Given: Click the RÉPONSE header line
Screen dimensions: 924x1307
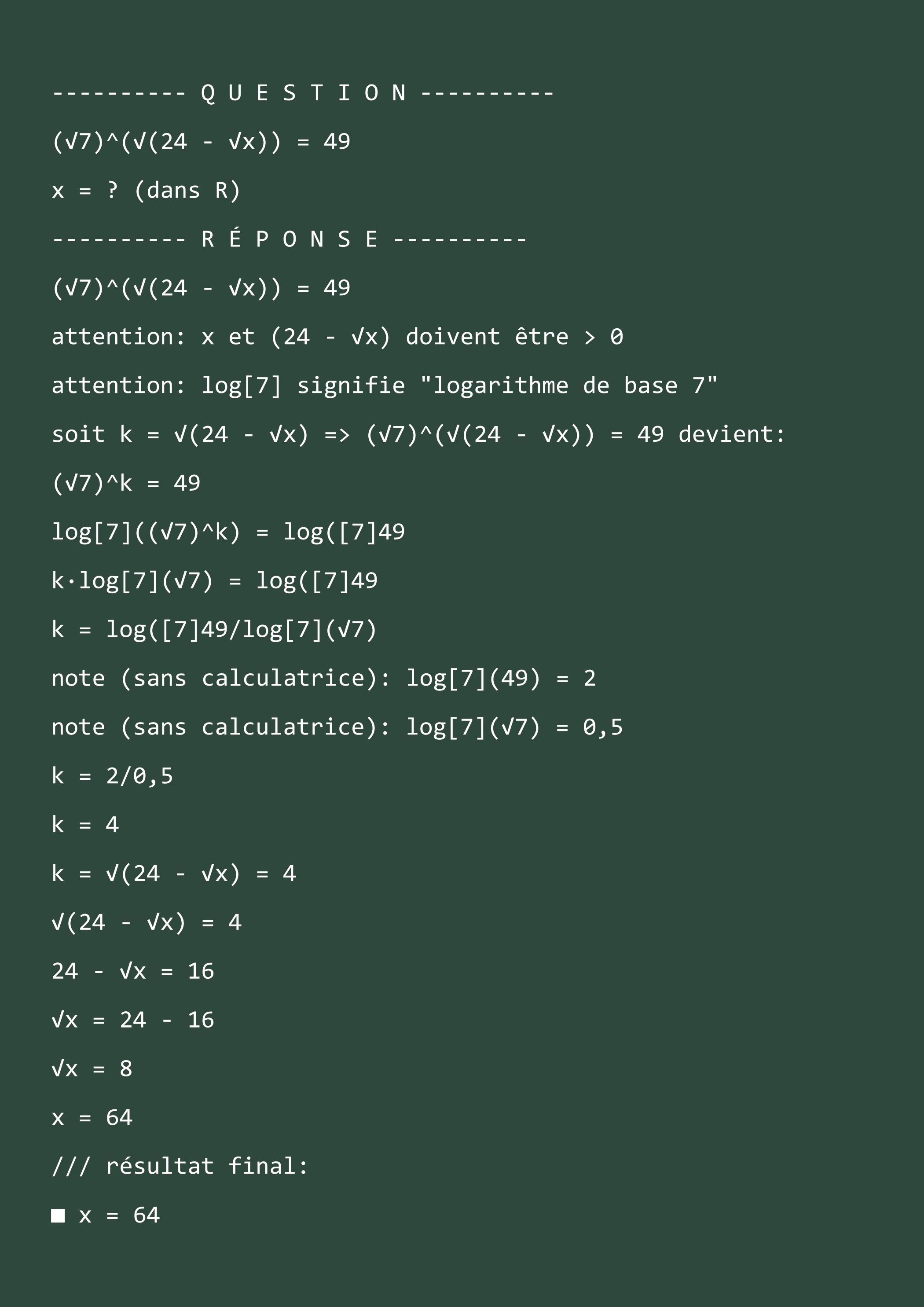Looking at the screenshot, I should tap(289, 239).
